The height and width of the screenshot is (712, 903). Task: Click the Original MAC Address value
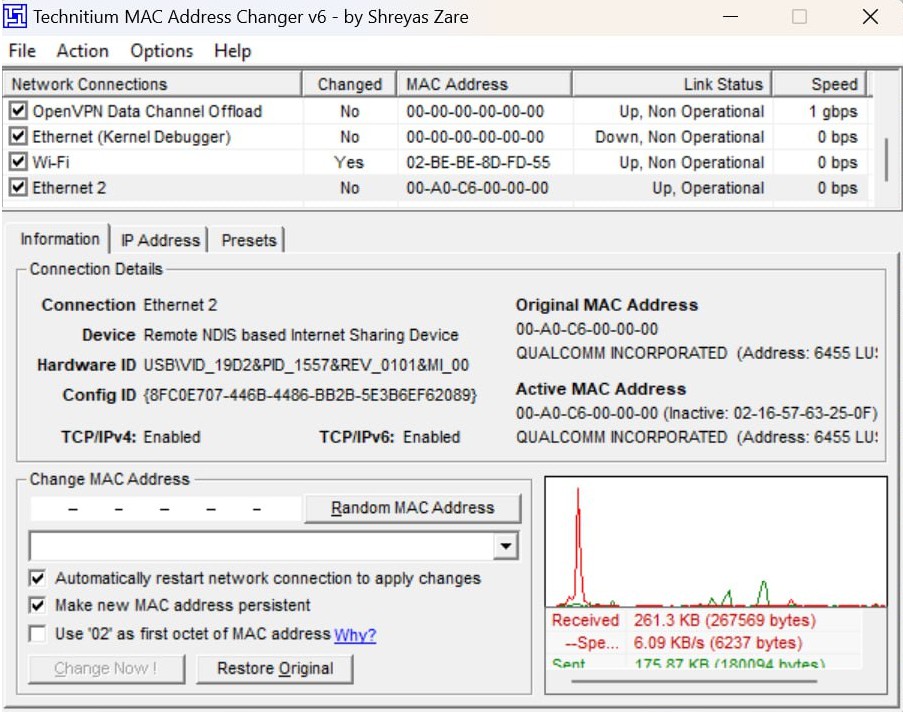587,329
